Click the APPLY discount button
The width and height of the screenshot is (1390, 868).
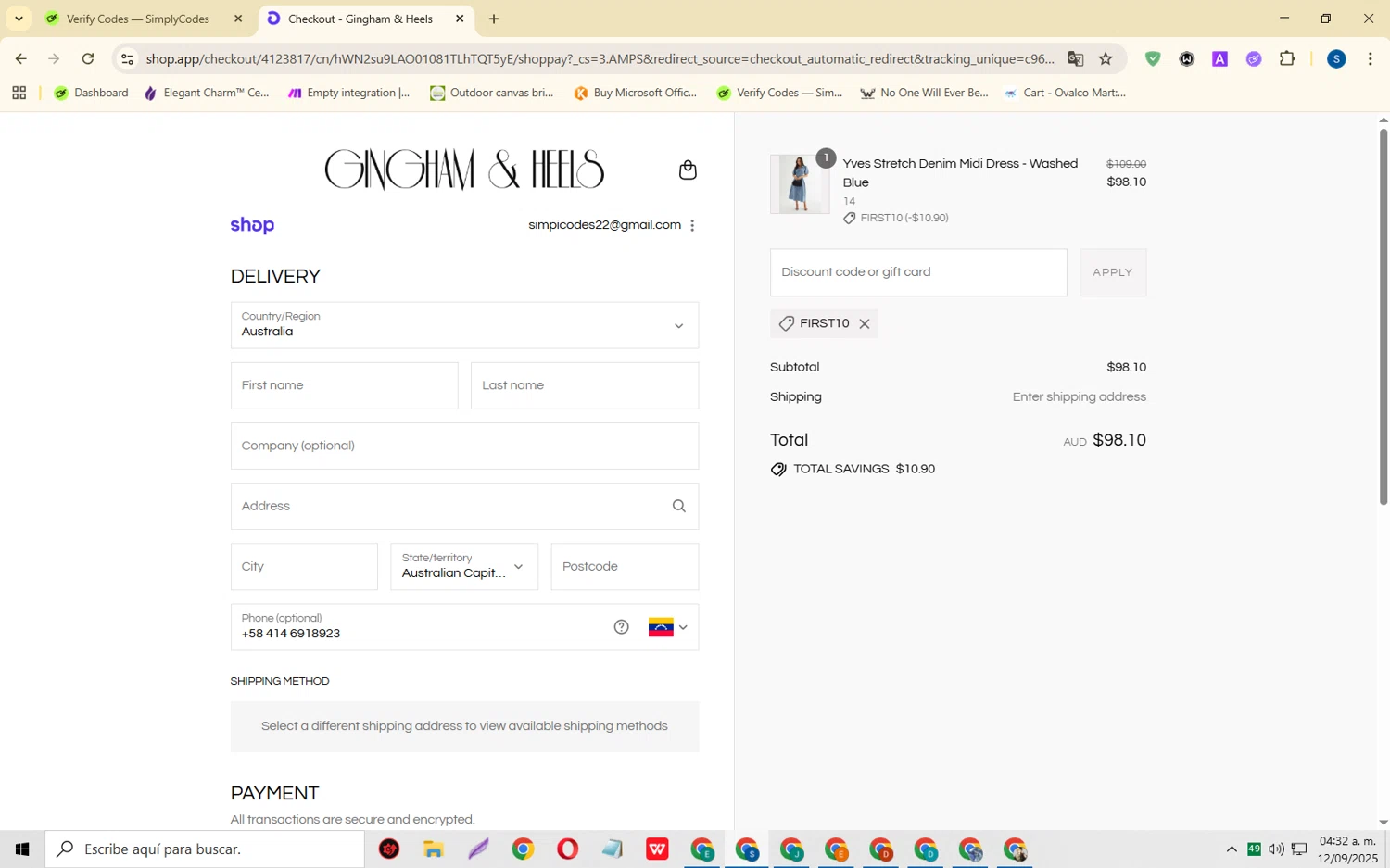(x=1113, y=272)
